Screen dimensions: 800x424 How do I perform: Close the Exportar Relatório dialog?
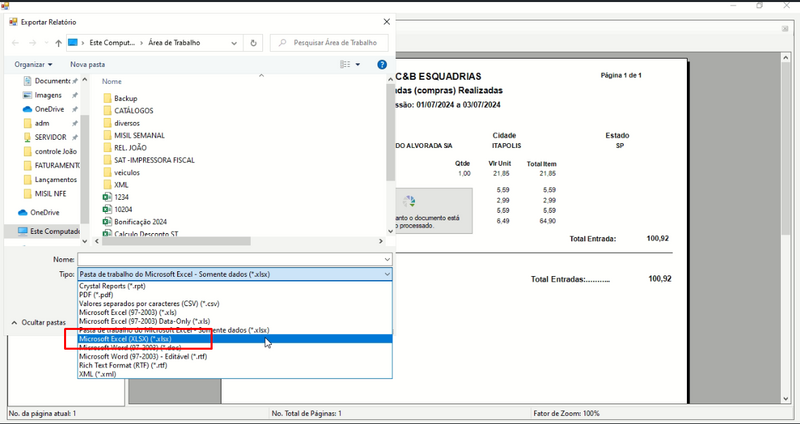click(386, 22)
